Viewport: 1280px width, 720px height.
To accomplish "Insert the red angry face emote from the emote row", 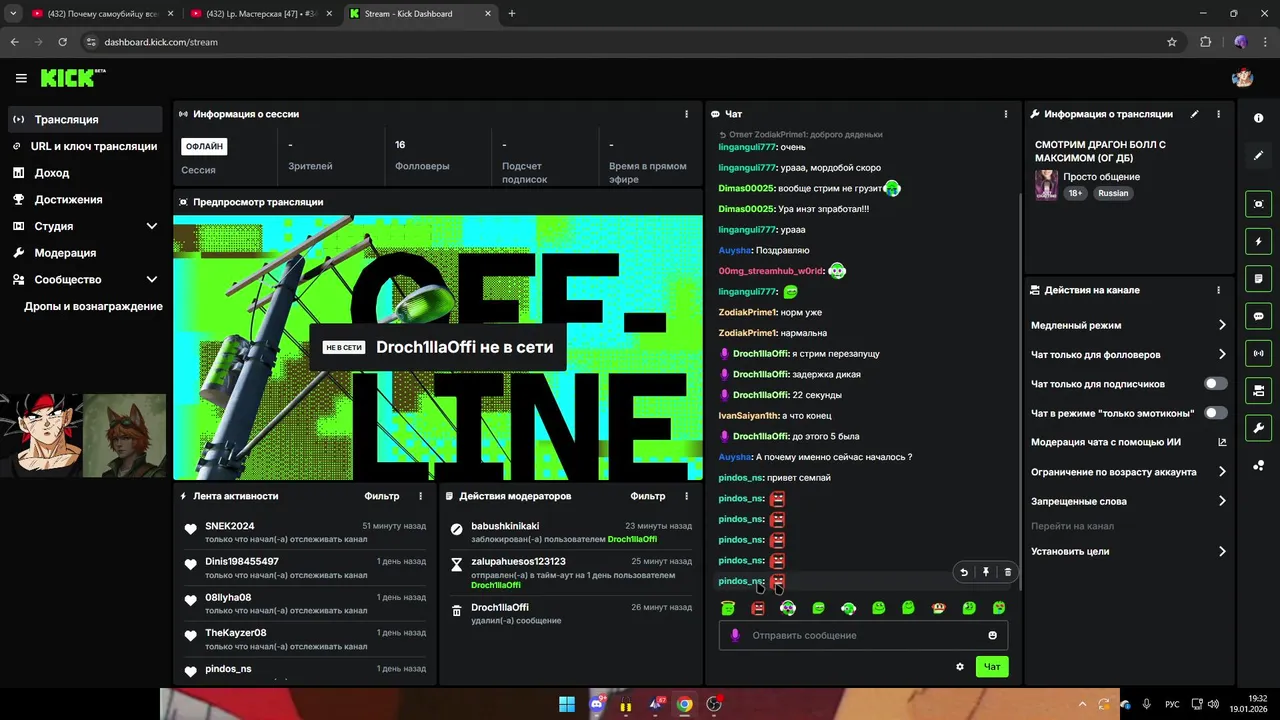I will 758,608.
